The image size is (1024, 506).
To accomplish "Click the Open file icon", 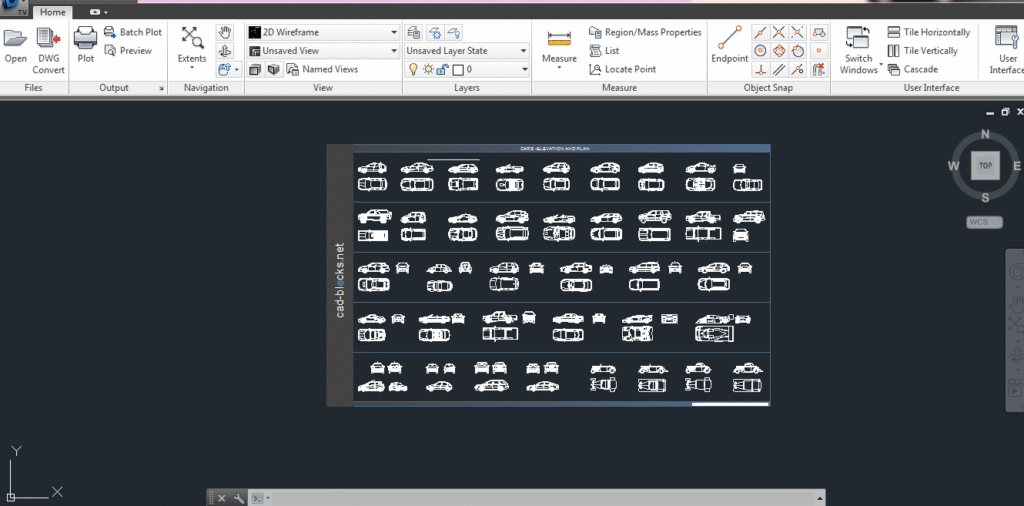I will click(x=15, y=39).
